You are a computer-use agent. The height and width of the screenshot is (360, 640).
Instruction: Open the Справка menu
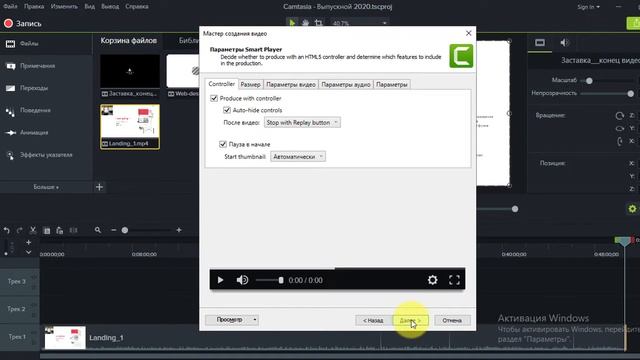pos(137,7)
